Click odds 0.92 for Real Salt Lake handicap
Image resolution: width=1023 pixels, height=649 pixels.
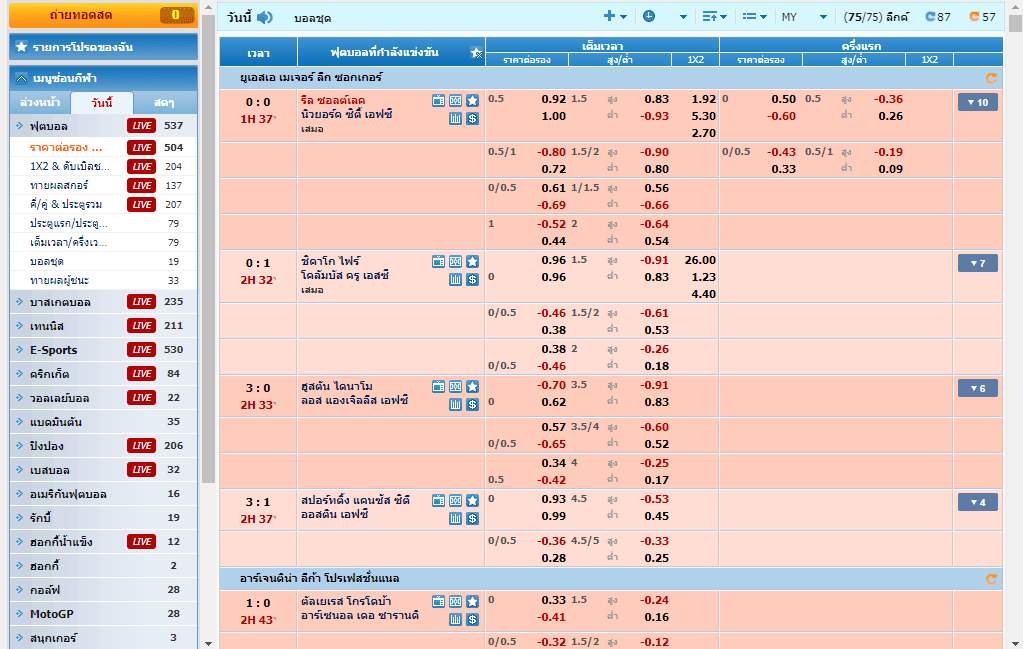pyautogui.click(x=553, y=99)
